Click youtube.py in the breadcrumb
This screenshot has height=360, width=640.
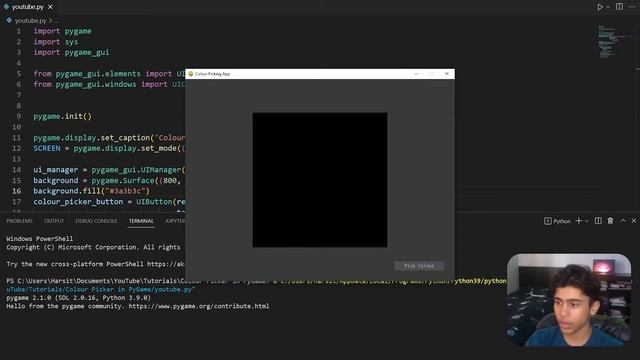(31, 20)
